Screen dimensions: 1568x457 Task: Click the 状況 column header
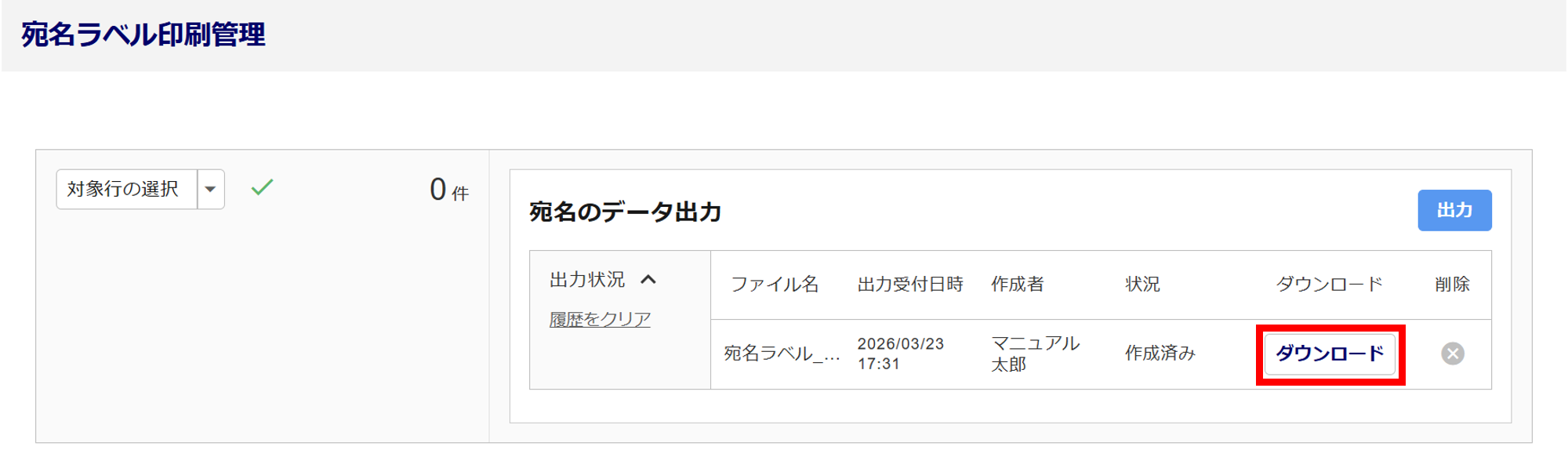click(x=1142, y=284)
